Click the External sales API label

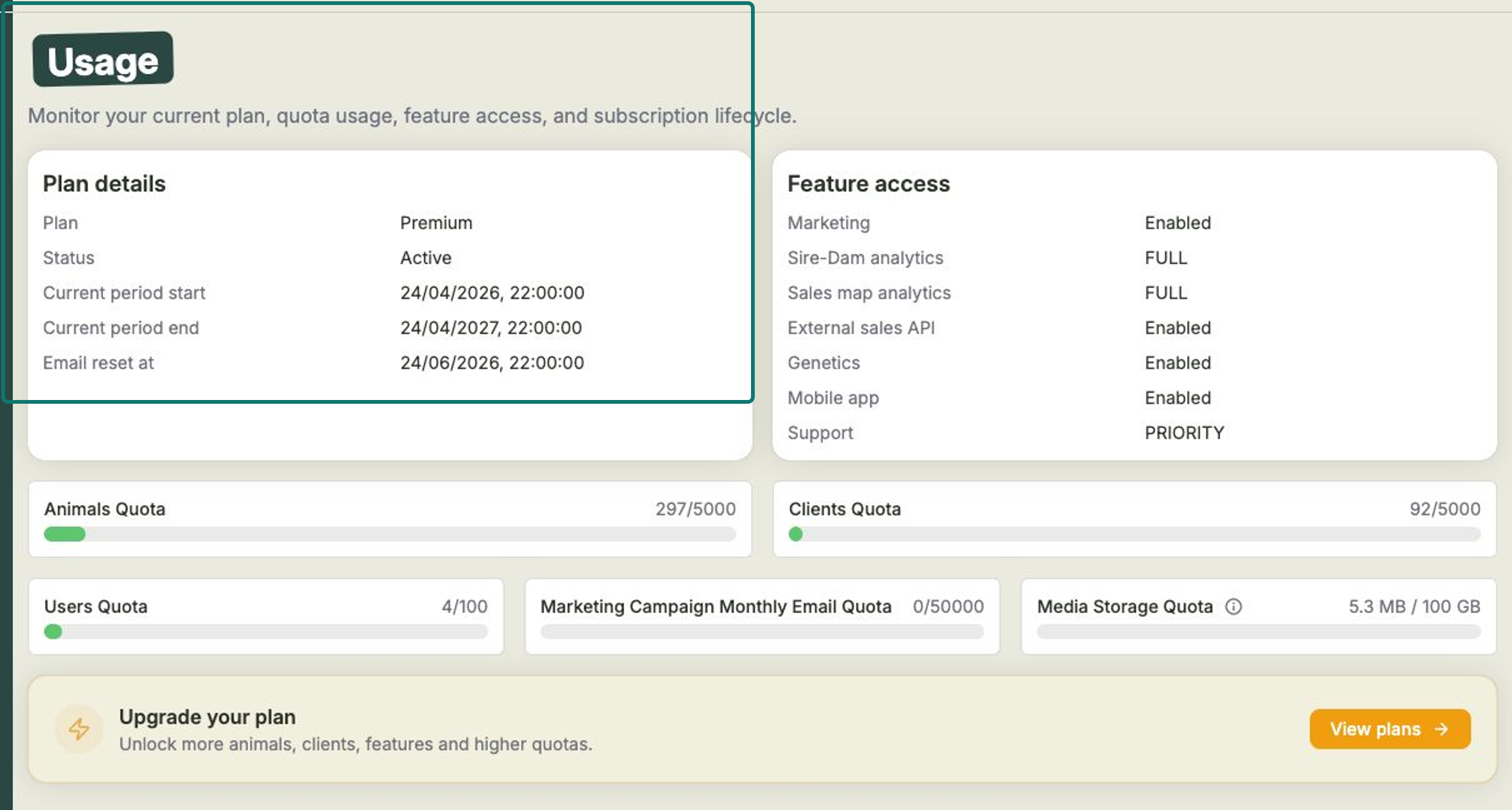coord(861,328)
